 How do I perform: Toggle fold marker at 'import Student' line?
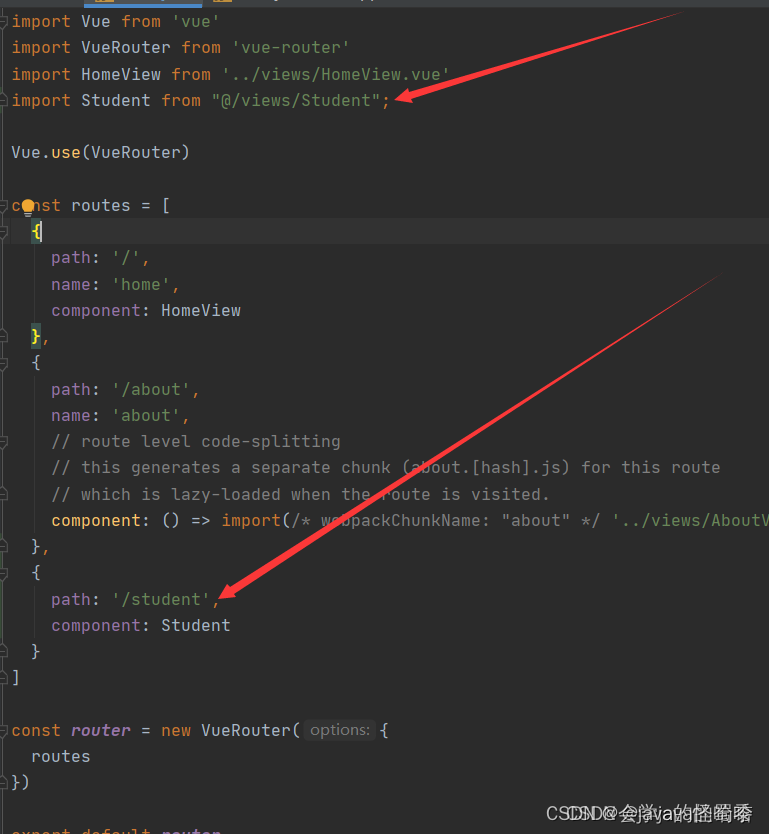click(3, 100)
